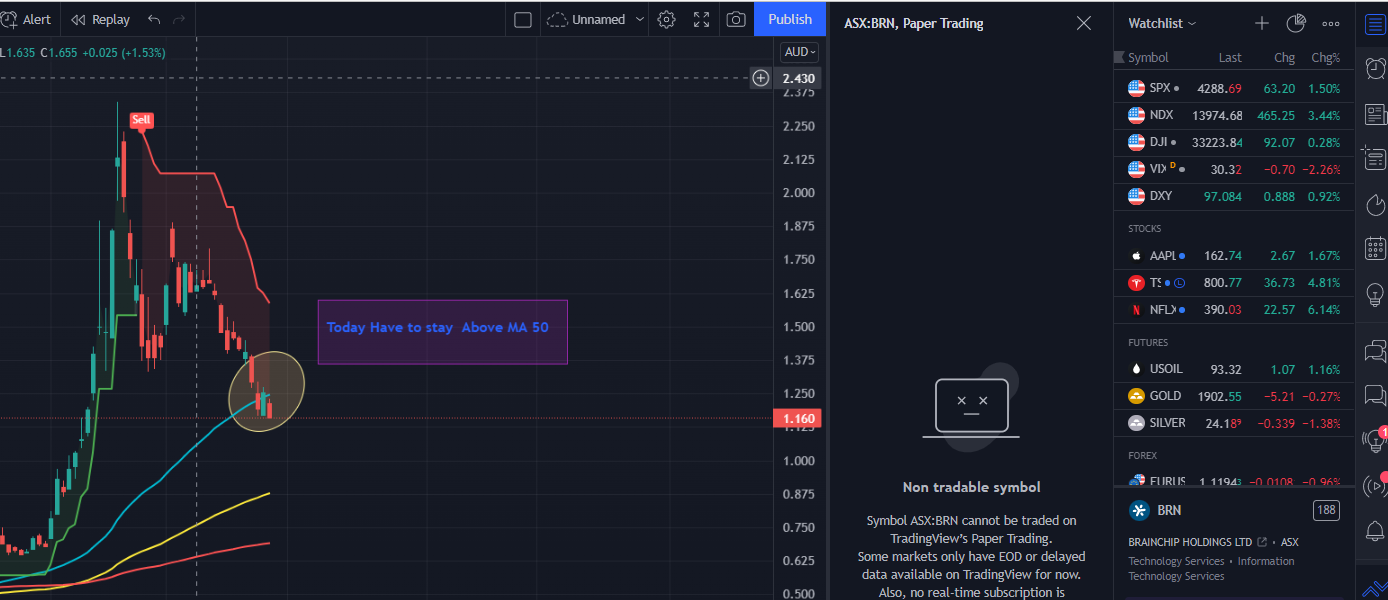Select the Tesla row priced 800.77
This screenshot has height=600, width=1388.
[x=1234, y=283]
